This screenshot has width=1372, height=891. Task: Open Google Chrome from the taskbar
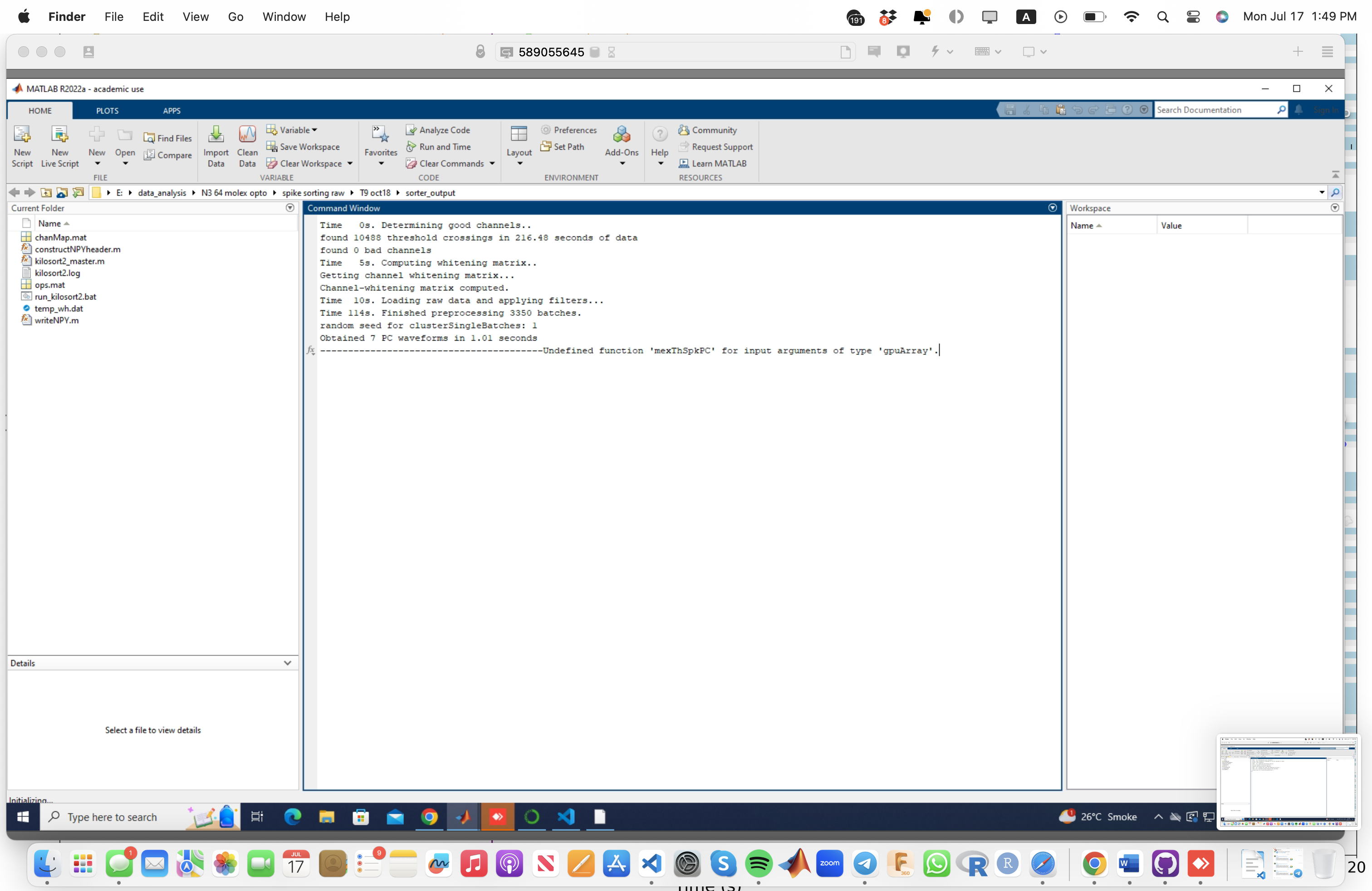point(430,817)
